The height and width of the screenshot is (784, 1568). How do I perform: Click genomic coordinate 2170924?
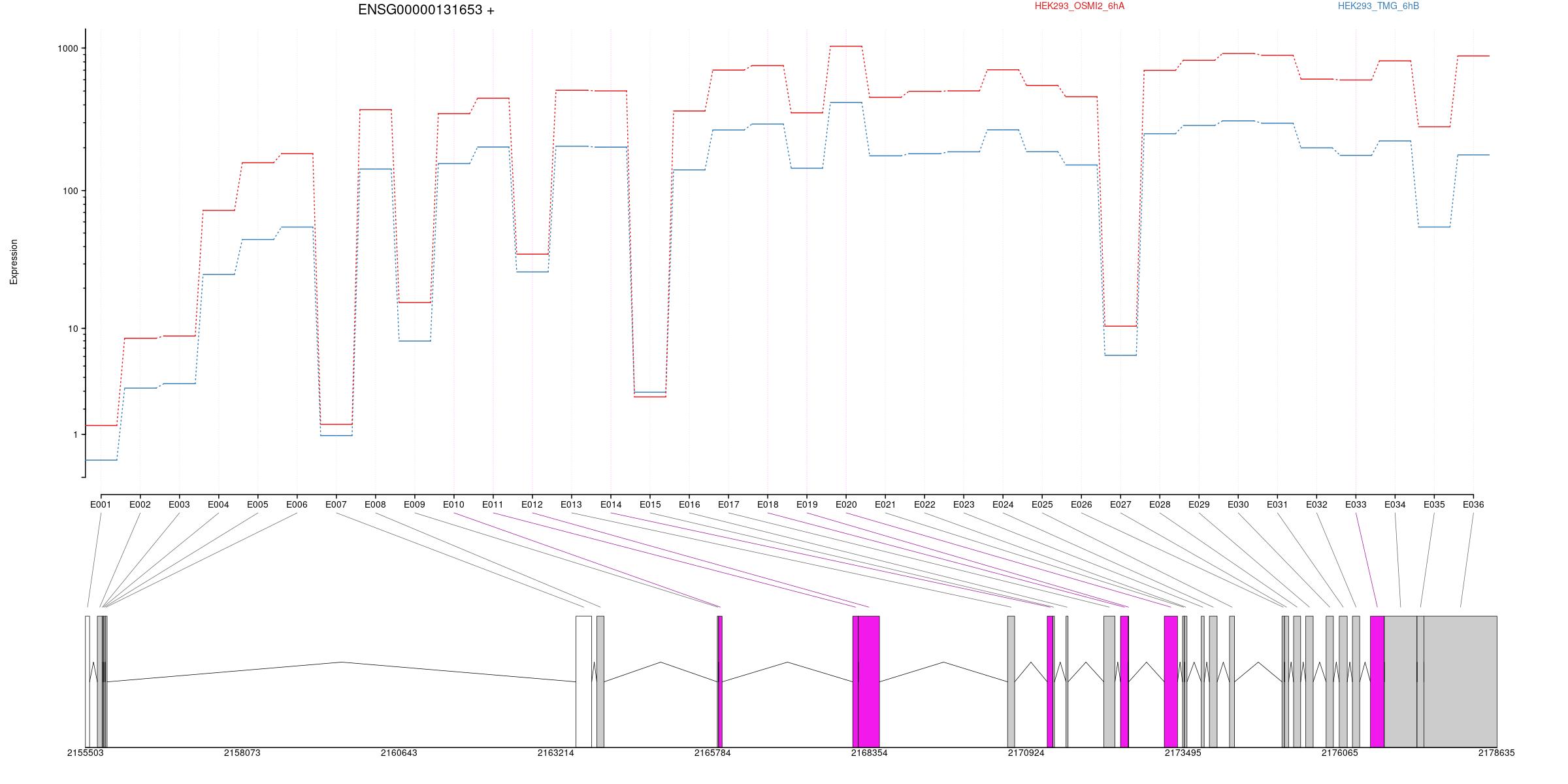1026,753
